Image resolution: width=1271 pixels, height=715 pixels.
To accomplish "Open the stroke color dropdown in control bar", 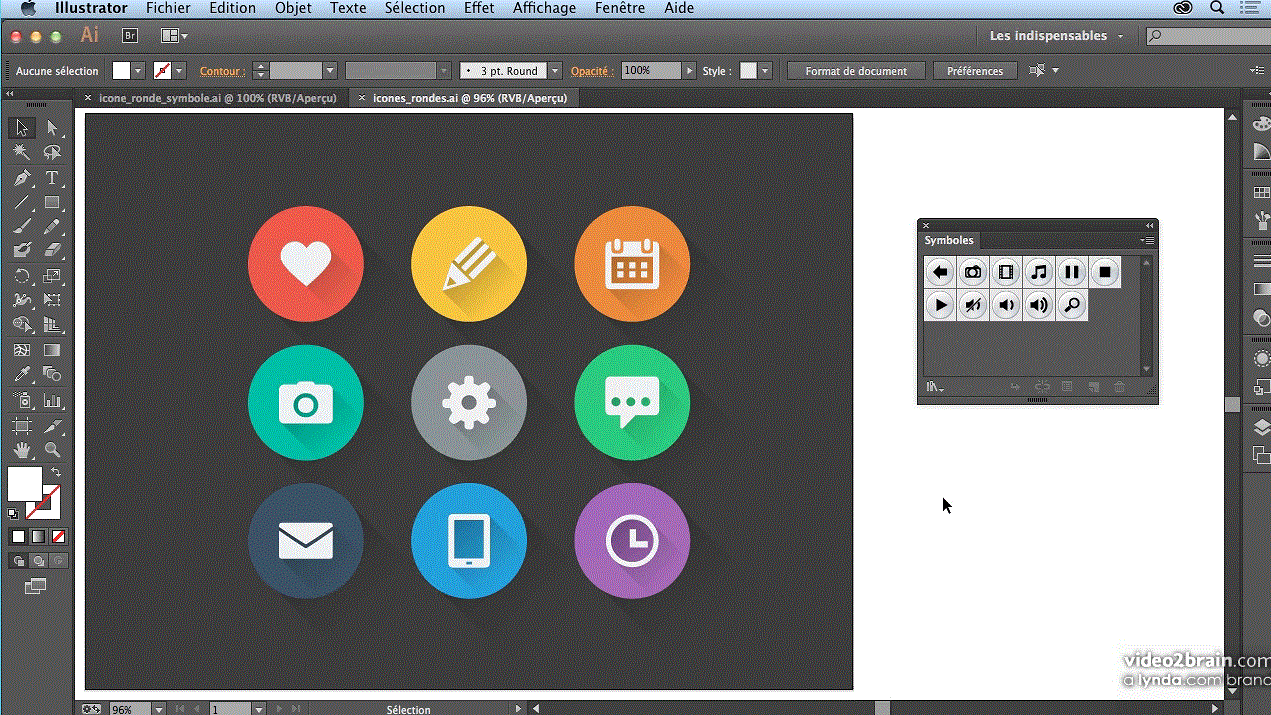I will coord(179,71).
